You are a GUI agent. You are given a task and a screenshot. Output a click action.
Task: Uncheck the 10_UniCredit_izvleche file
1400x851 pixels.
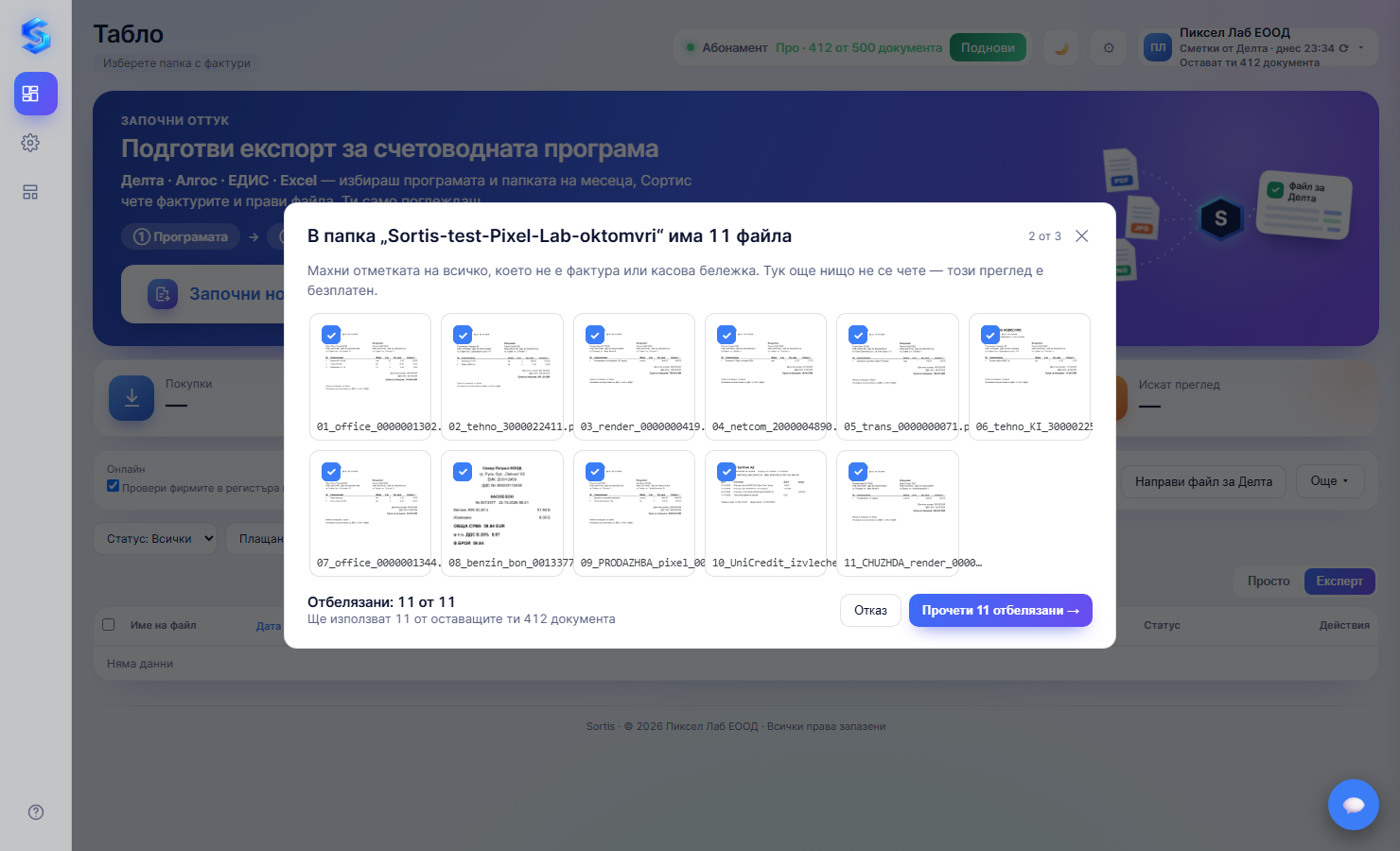point(726,471)
